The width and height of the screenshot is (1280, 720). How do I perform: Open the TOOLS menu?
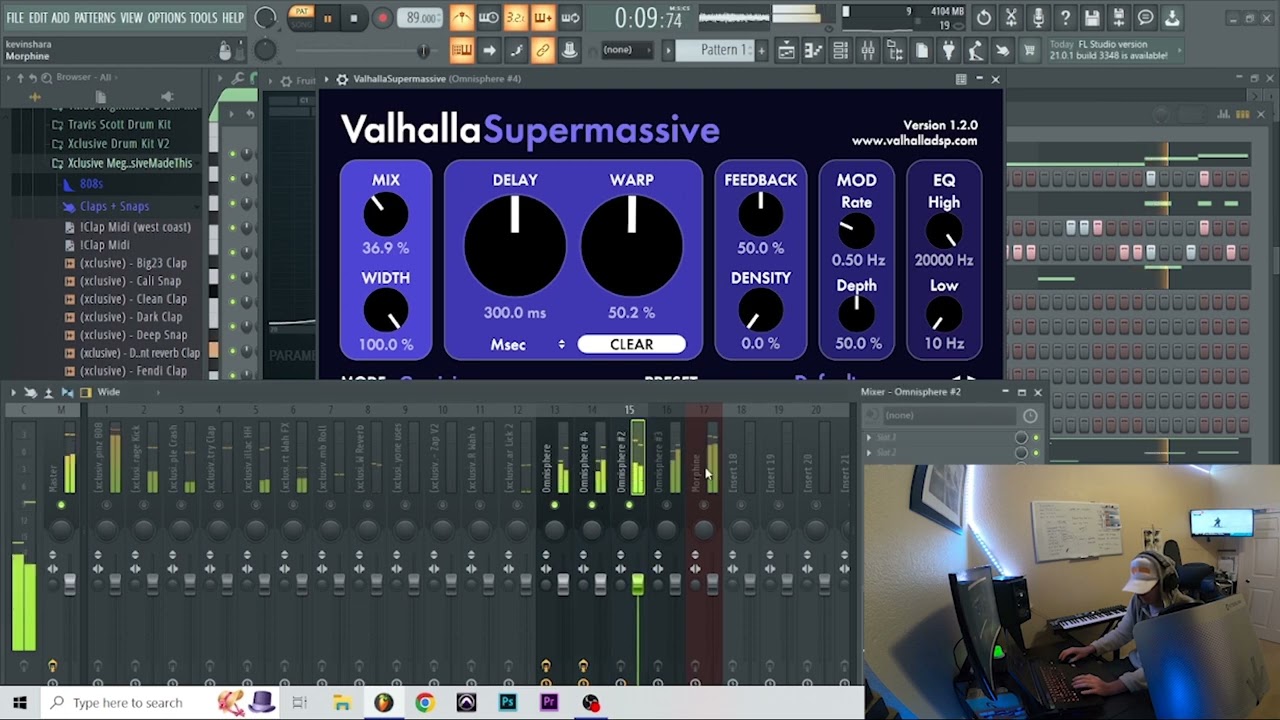point(204,18)
